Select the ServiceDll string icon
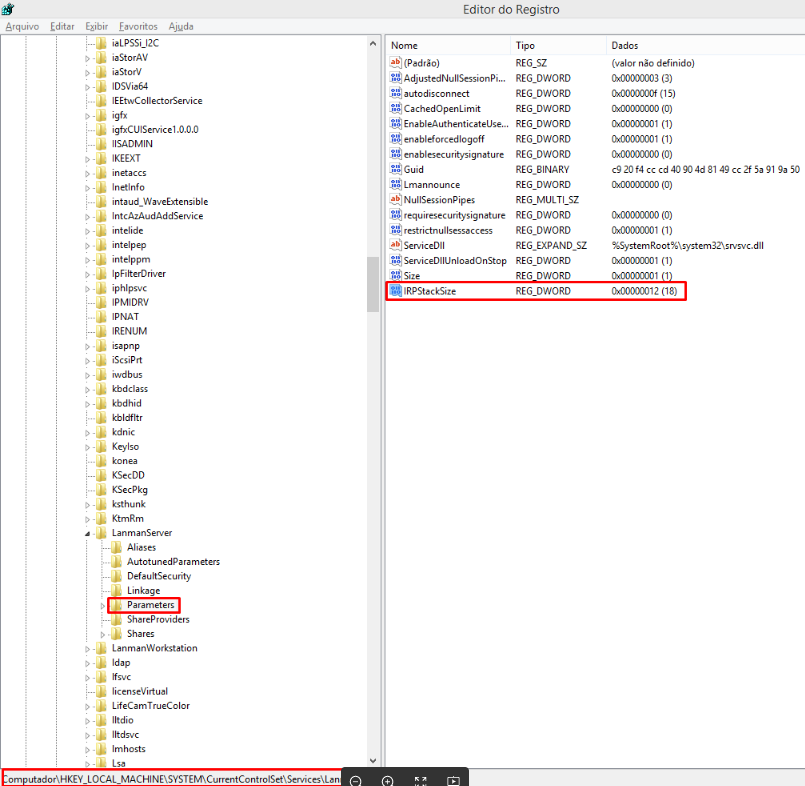 395,245
